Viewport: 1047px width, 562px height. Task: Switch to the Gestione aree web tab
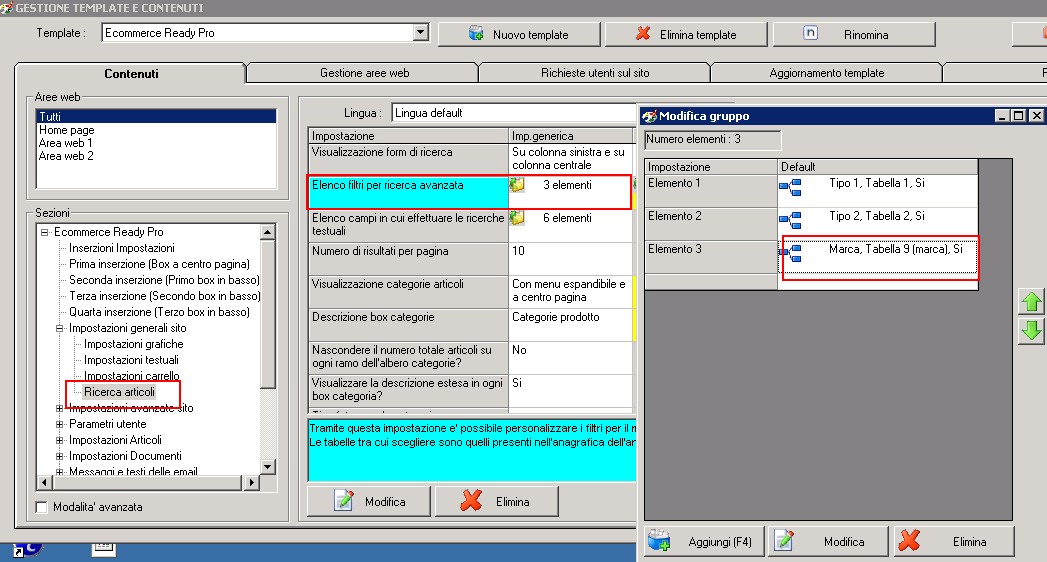(364, 73)
